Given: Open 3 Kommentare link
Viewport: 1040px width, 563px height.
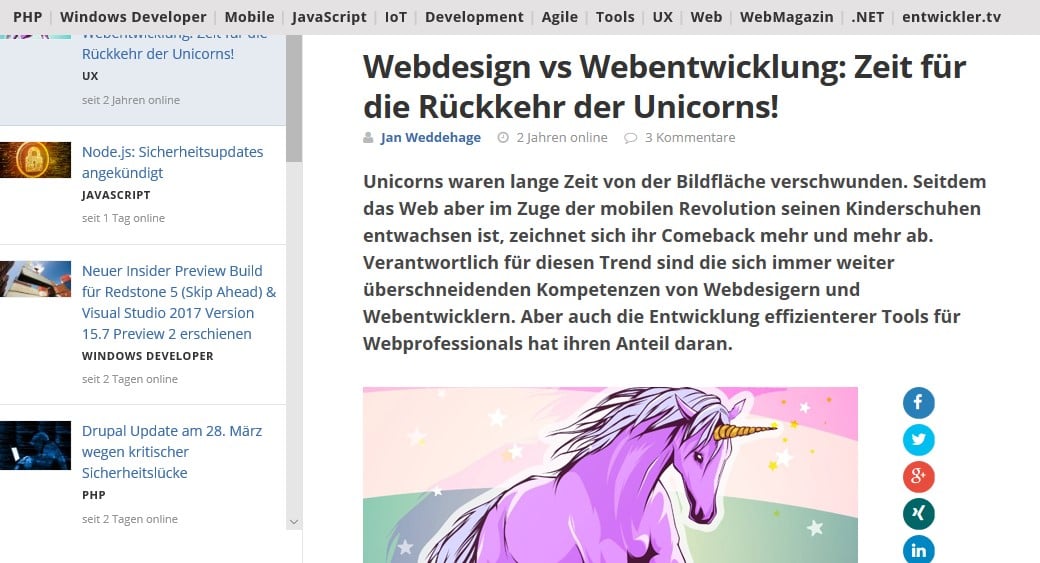Looking at the screenshot, I should point(690,137).
